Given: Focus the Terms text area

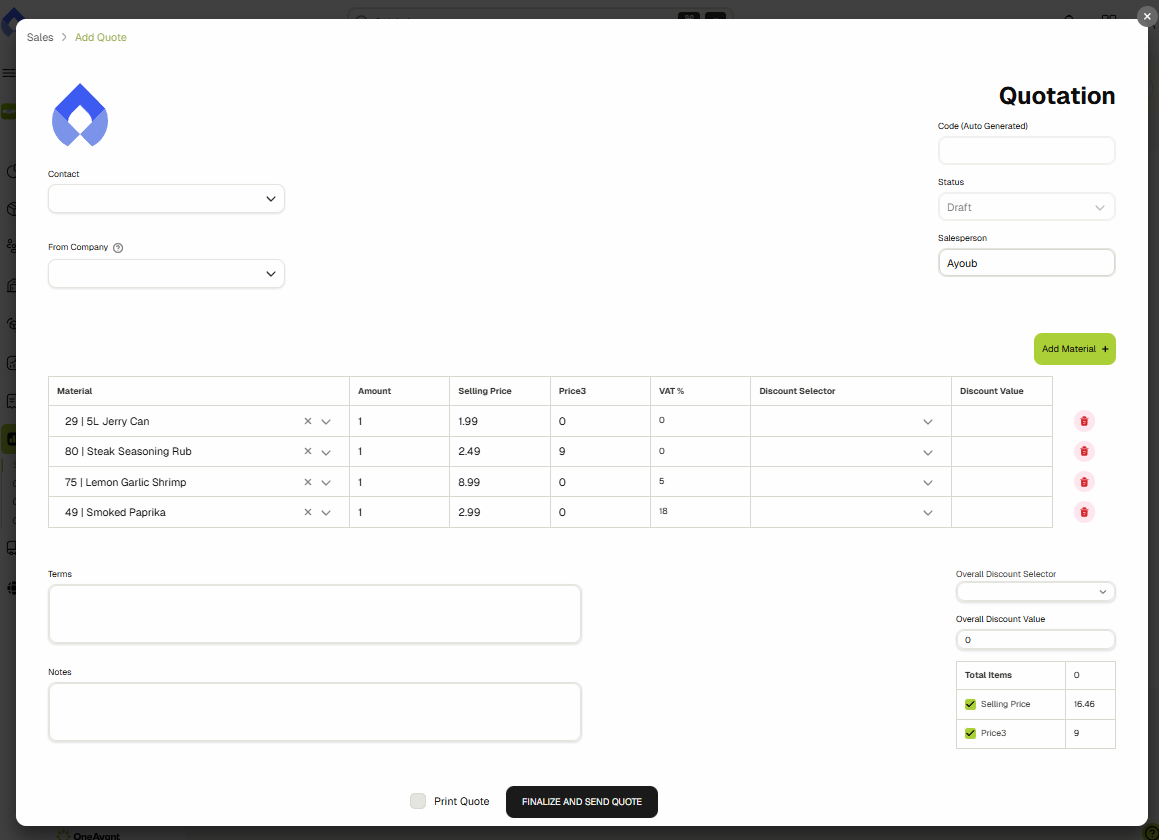Looking at the screenshot, I should 314,614.
